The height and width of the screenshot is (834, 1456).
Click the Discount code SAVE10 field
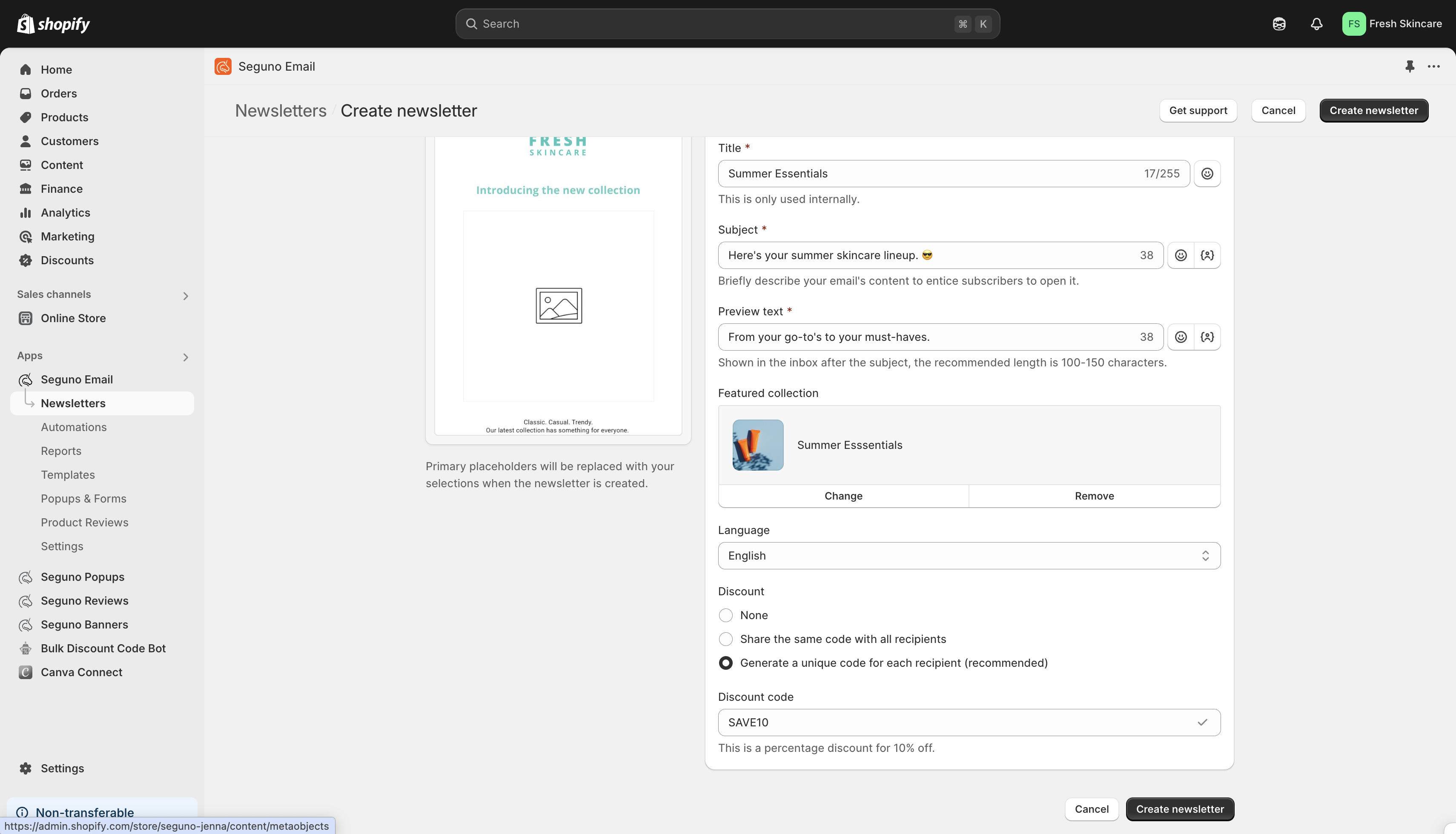(x=957, y=723)
